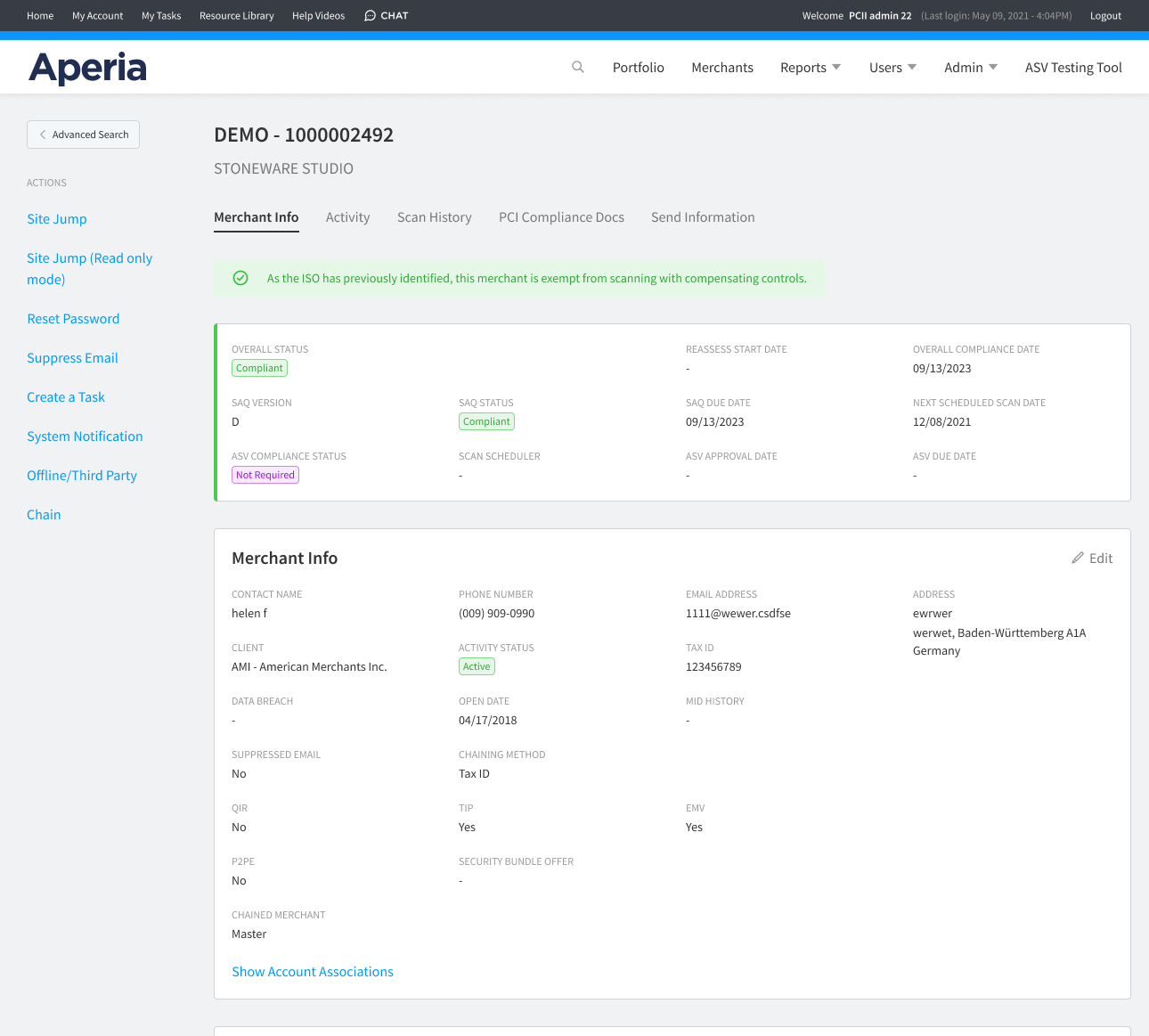
Task: Click the Logout link
Action: (1105, 16)
